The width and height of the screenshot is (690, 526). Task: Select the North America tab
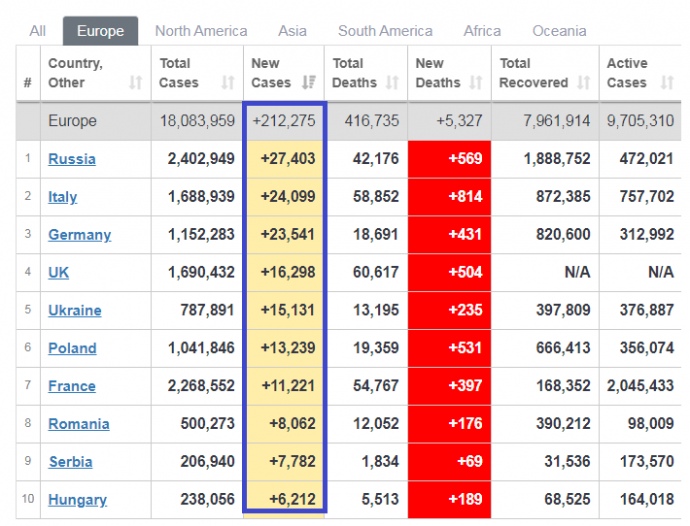[201, 31]
